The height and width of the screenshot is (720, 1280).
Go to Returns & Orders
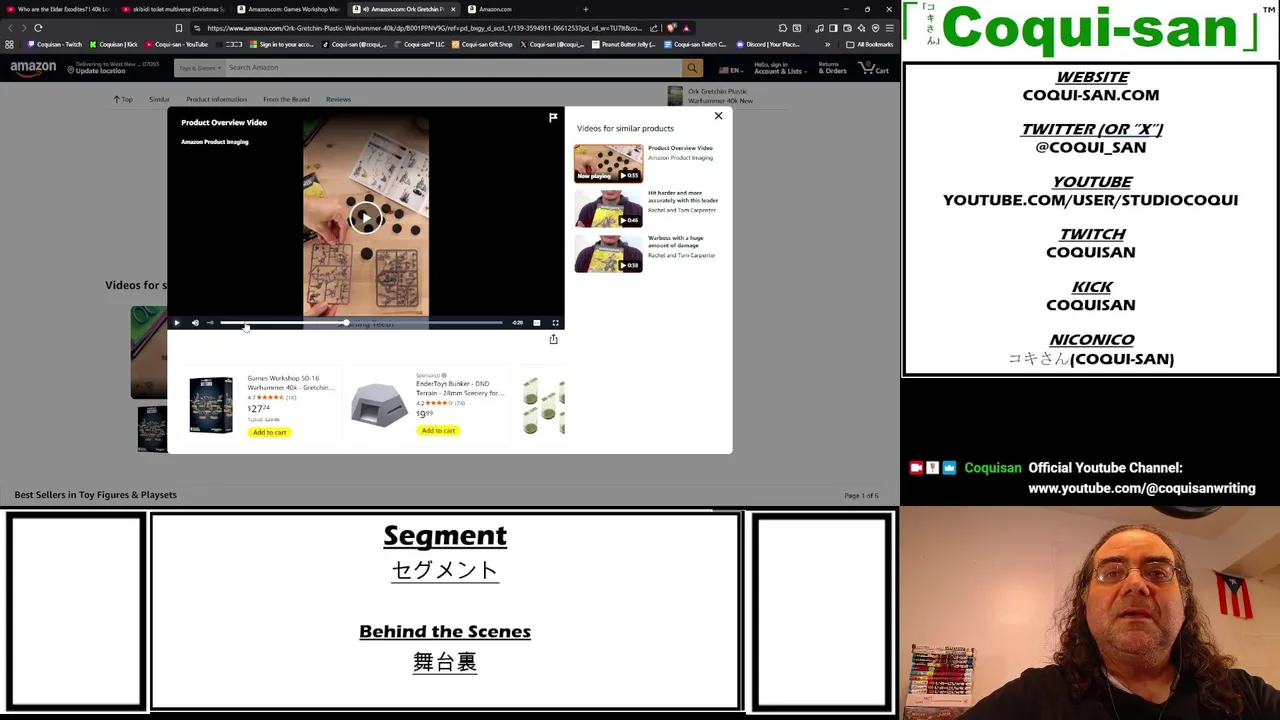tap(832, 68)
